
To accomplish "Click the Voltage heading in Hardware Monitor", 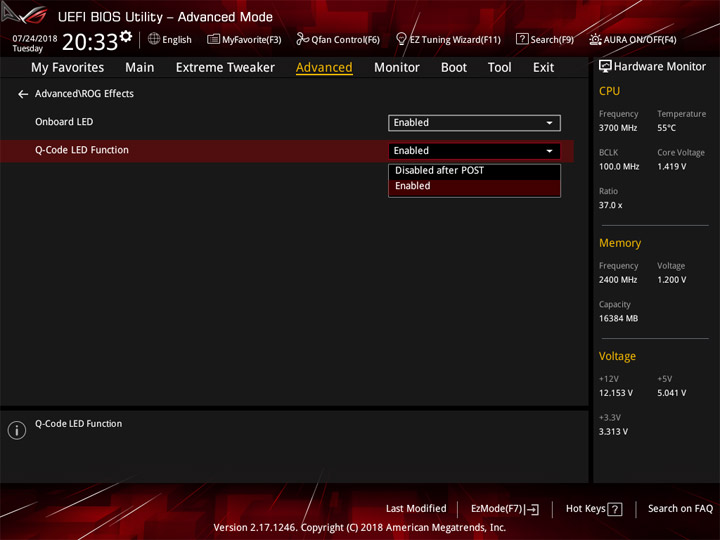I will click(x=617, y=356).
